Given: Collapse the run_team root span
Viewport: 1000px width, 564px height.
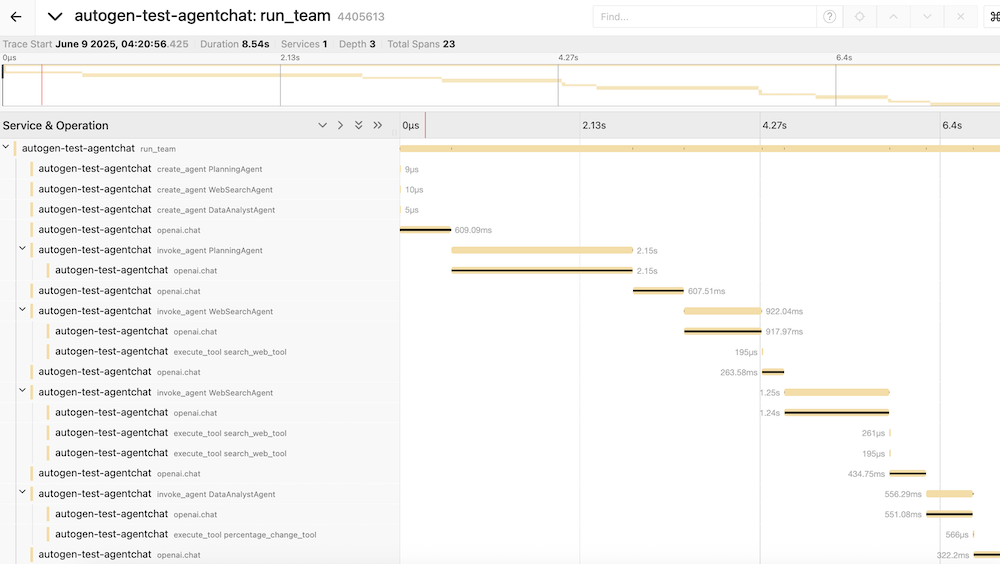Looking at the screenshot, I should click(6, 148).
